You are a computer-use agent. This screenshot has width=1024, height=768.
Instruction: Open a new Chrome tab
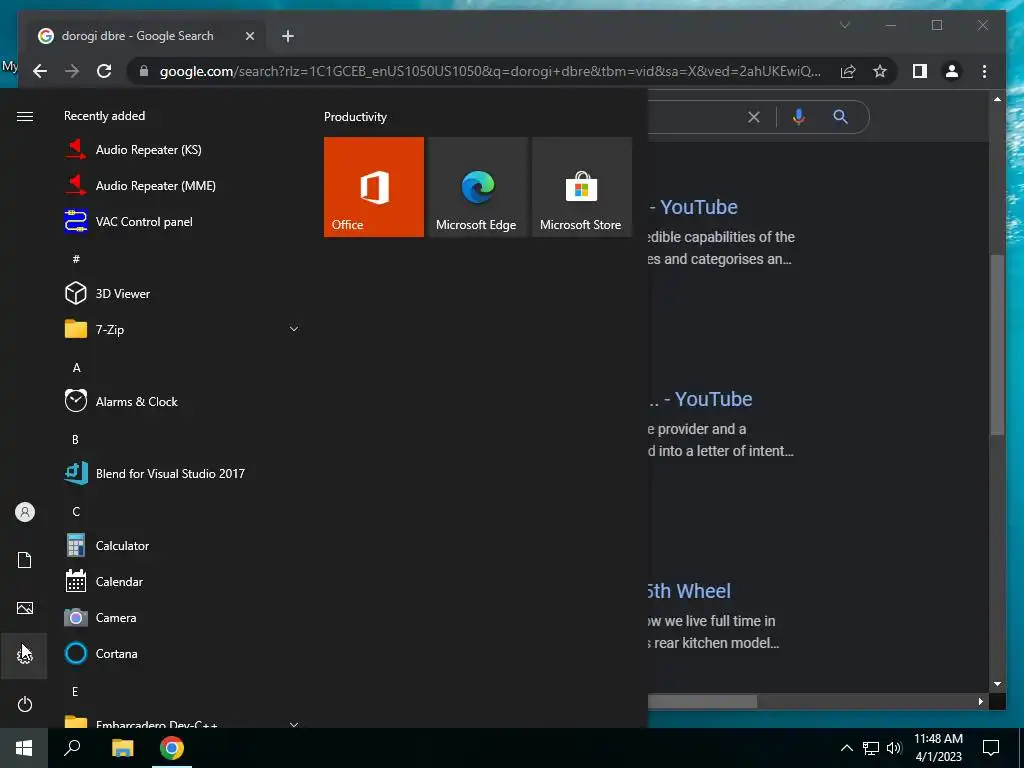pos(288,36)
